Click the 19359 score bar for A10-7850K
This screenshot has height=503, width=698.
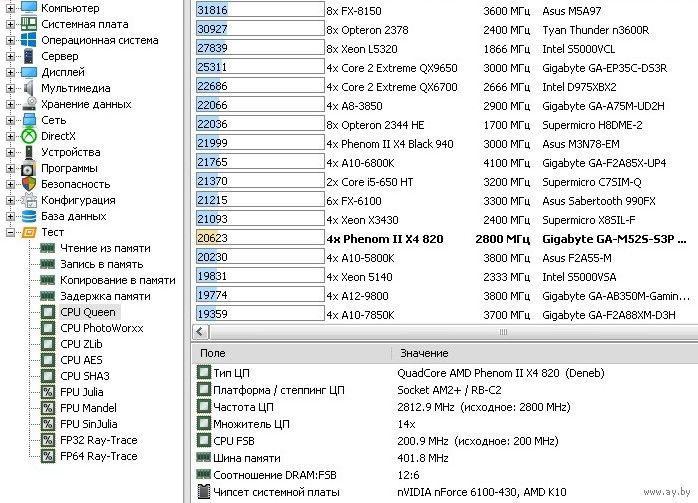click(x=260, y=314)
